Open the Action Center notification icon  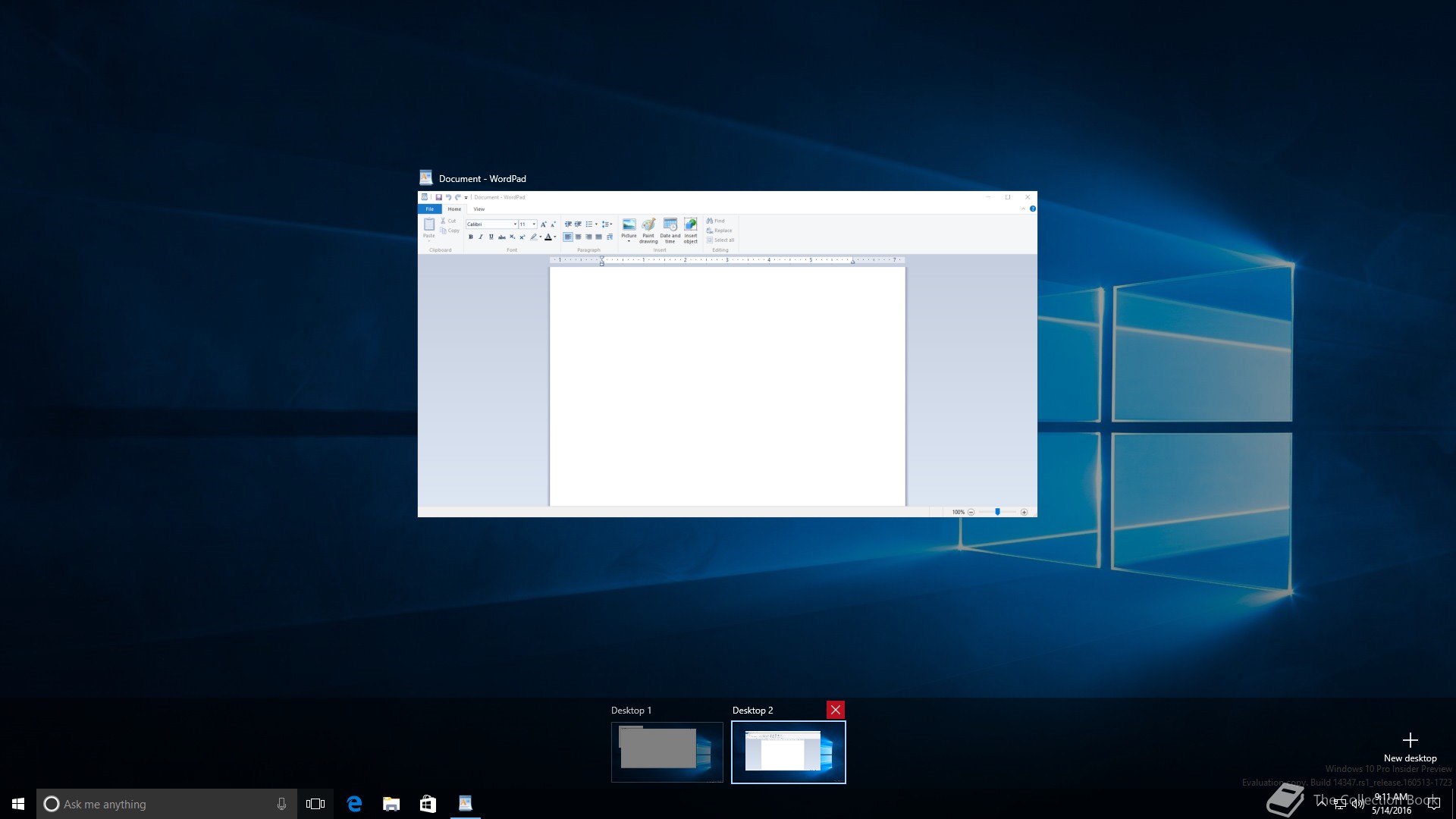click(1432, 804)
